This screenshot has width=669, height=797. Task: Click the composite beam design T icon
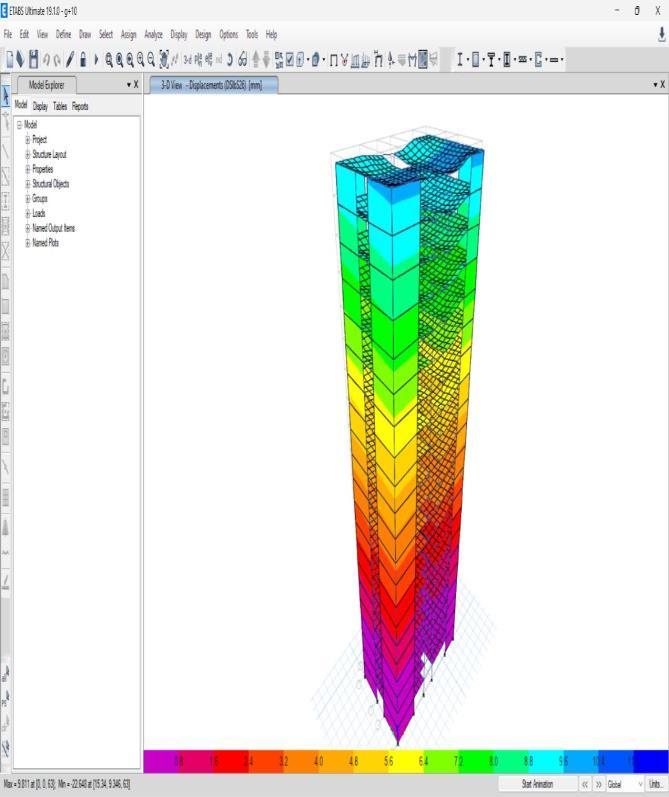491,59
